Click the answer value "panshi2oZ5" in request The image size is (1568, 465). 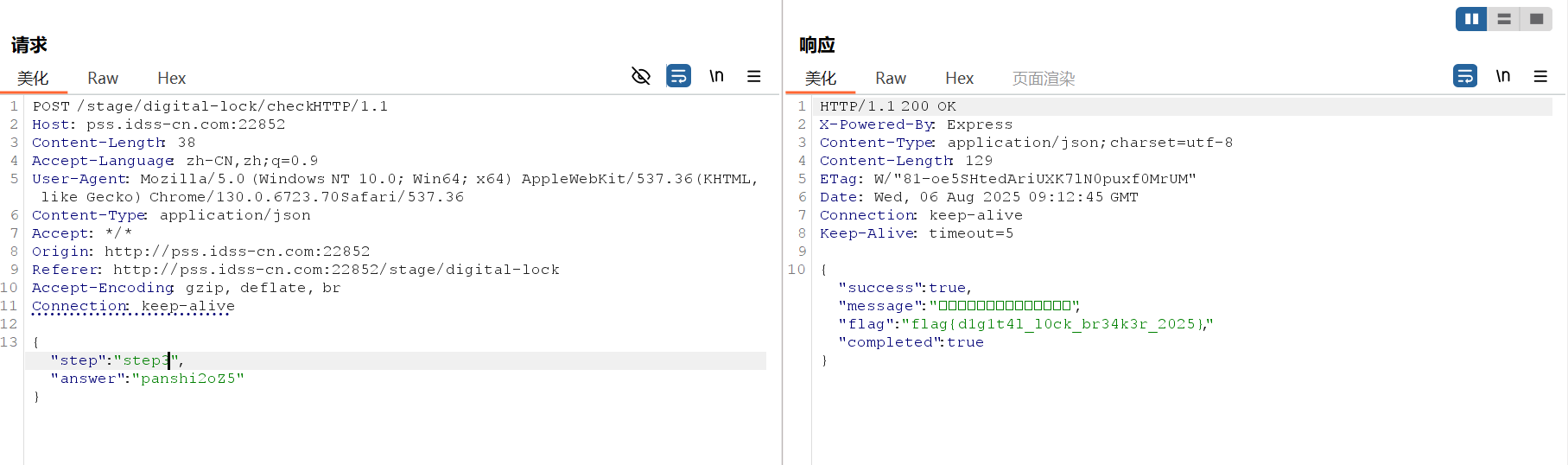click(187, 379)
